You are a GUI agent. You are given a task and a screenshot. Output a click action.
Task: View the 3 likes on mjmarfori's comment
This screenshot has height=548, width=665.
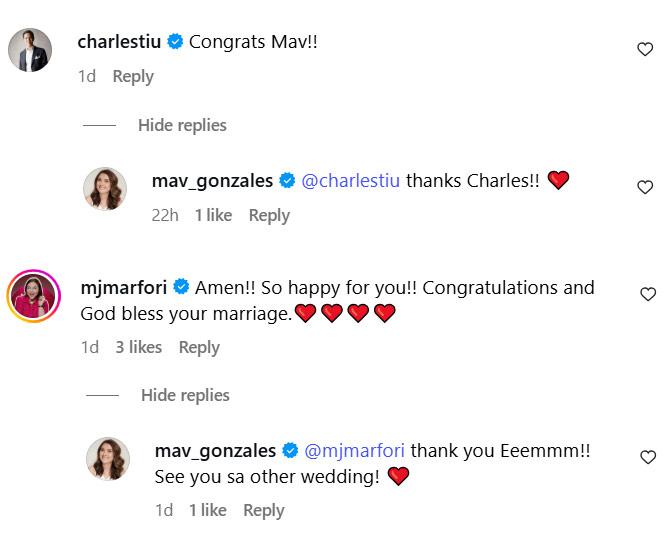point(138,347)
